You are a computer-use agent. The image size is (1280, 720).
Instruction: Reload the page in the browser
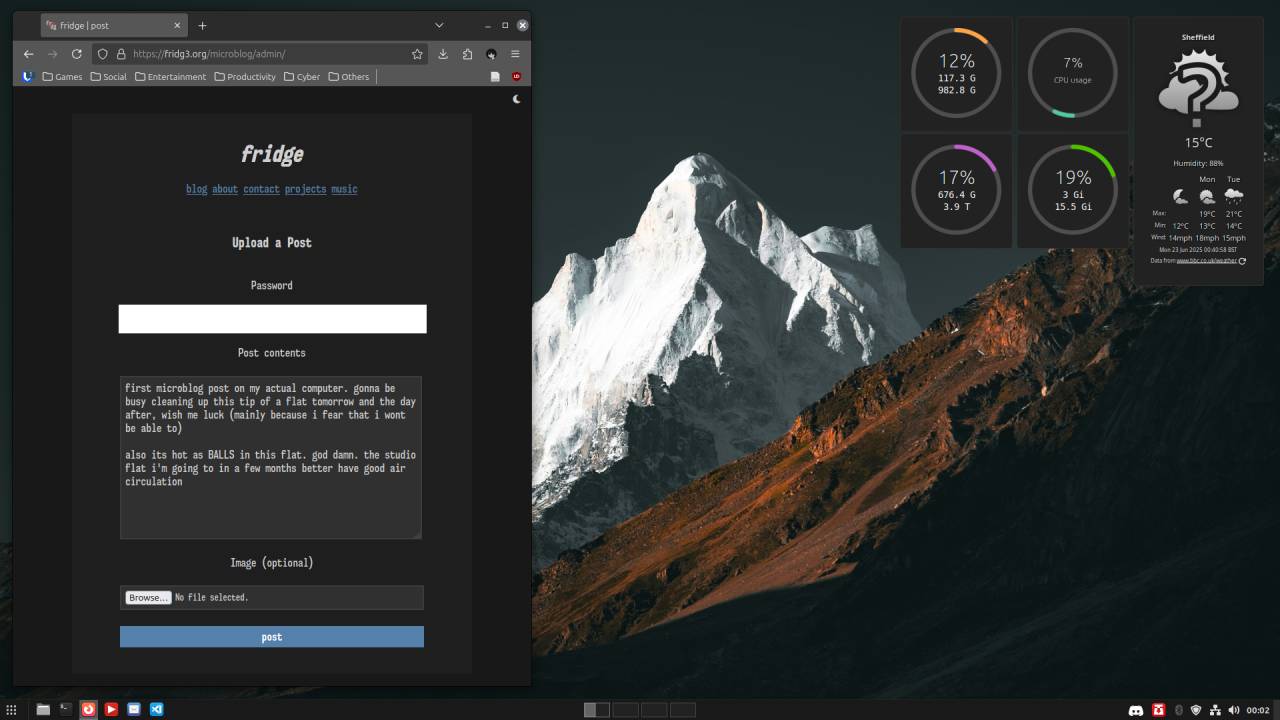[76, 54]
